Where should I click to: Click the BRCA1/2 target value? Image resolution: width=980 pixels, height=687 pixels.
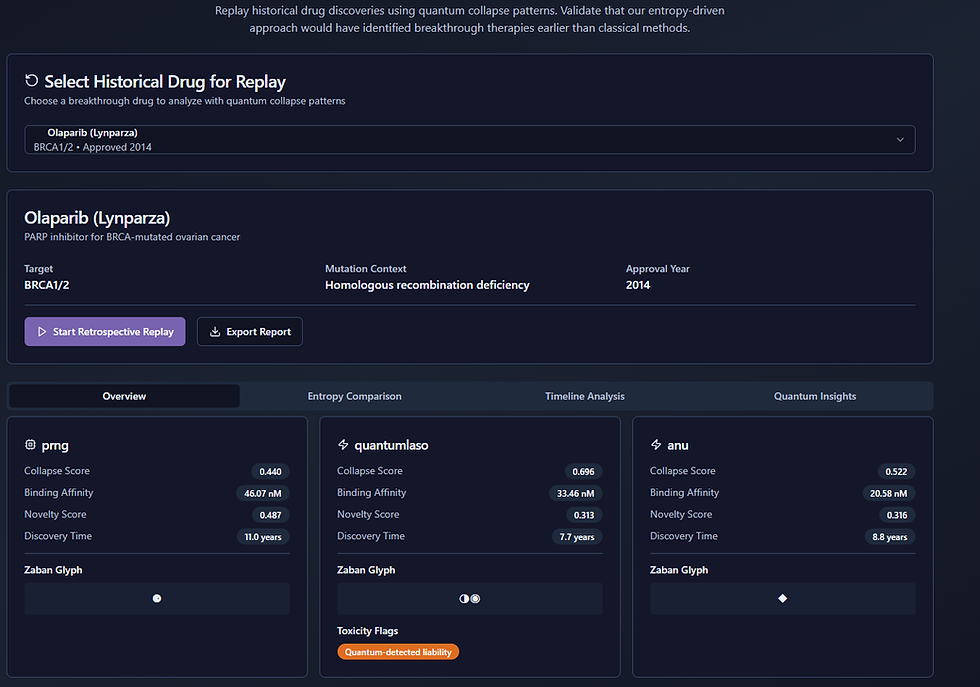click(x=47, y=285)
